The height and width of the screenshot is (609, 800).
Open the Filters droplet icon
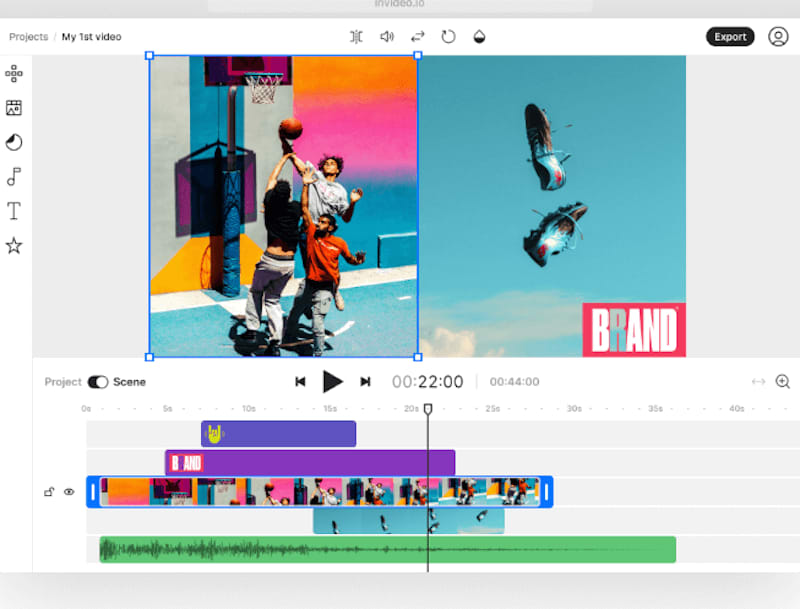(479, 36)
